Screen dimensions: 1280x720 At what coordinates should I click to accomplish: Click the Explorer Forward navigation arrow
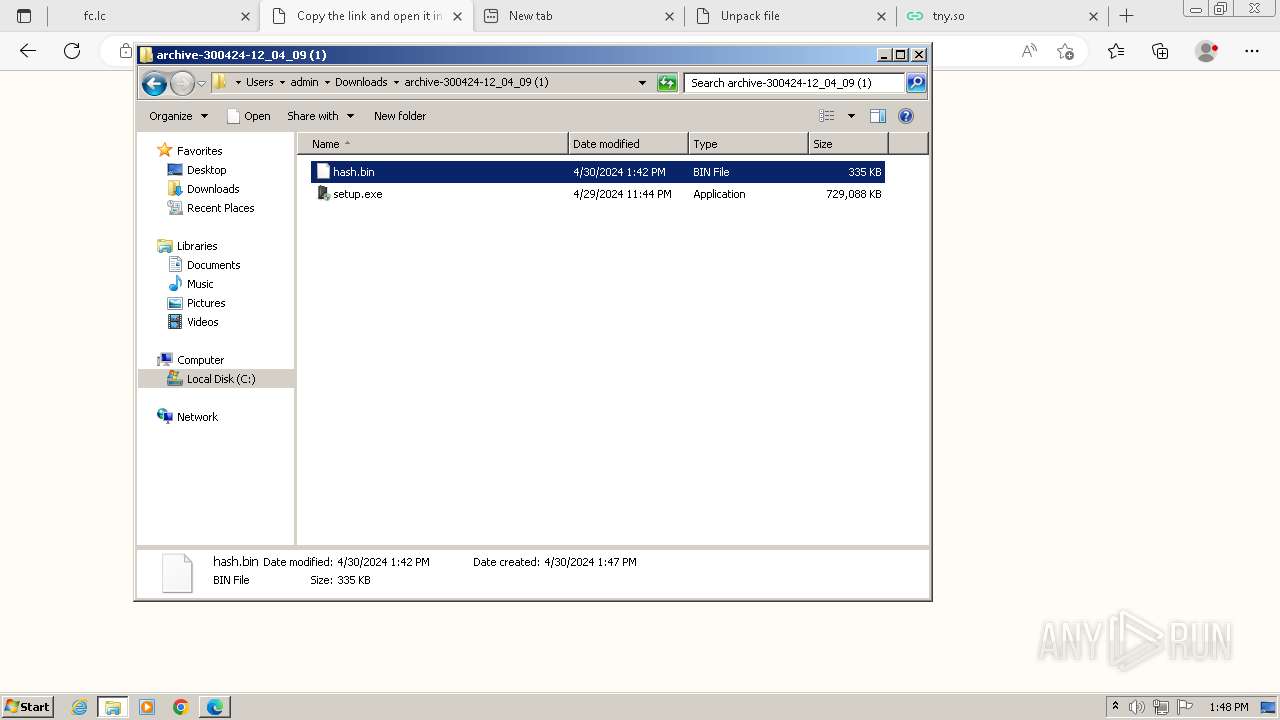click(x=182, y=84)
